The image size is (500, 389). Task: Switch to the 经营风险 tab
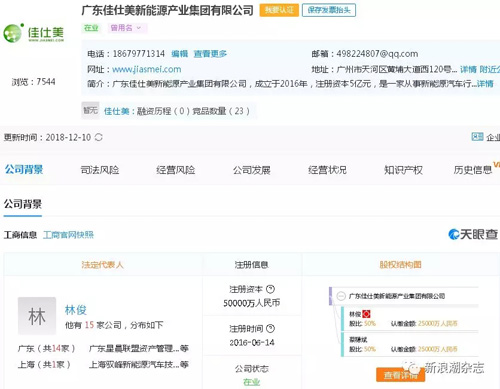coord(176,170)
